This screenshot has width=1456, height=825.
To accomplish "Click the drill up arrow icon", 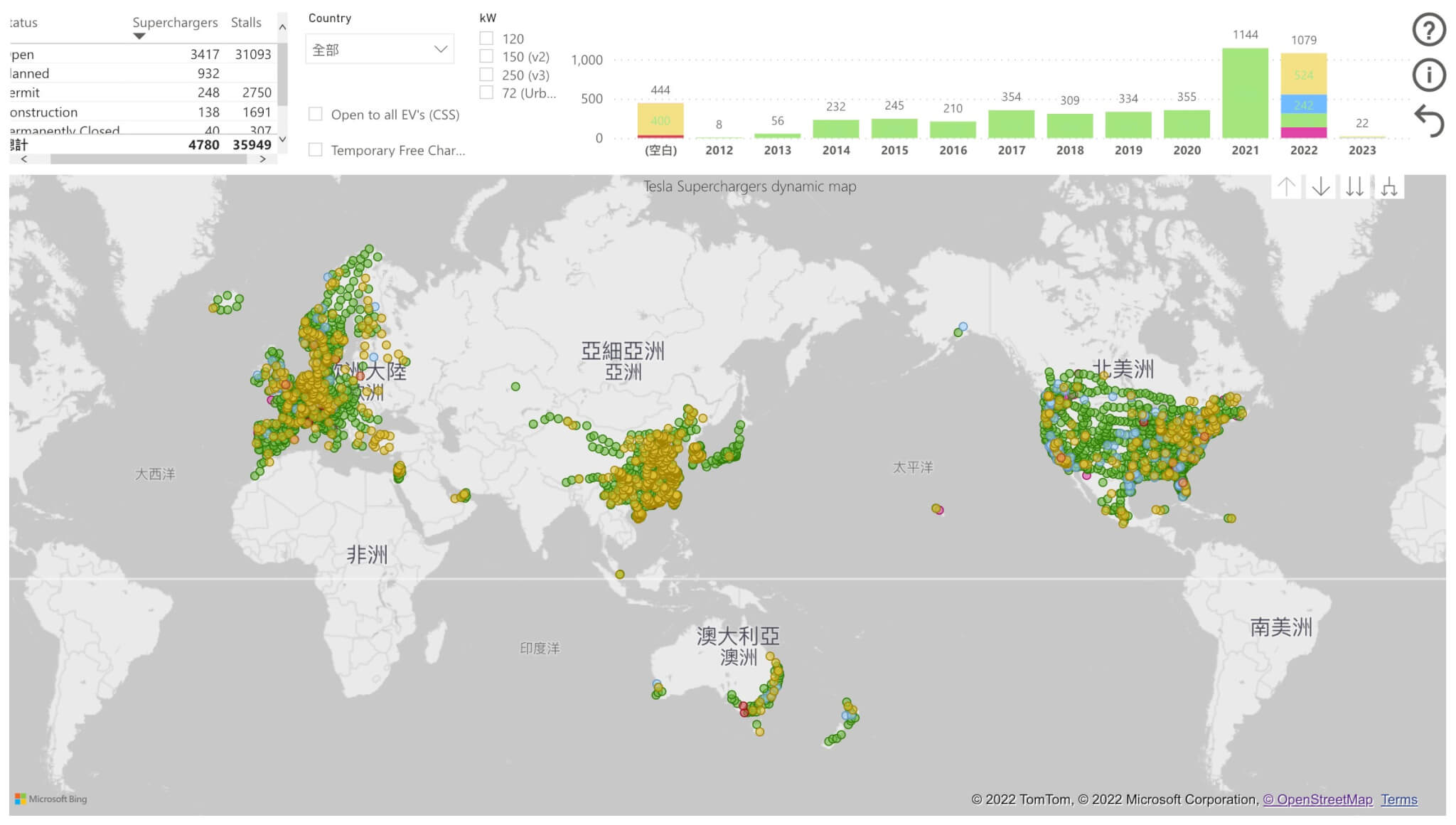I will [x=1286, y=187].
